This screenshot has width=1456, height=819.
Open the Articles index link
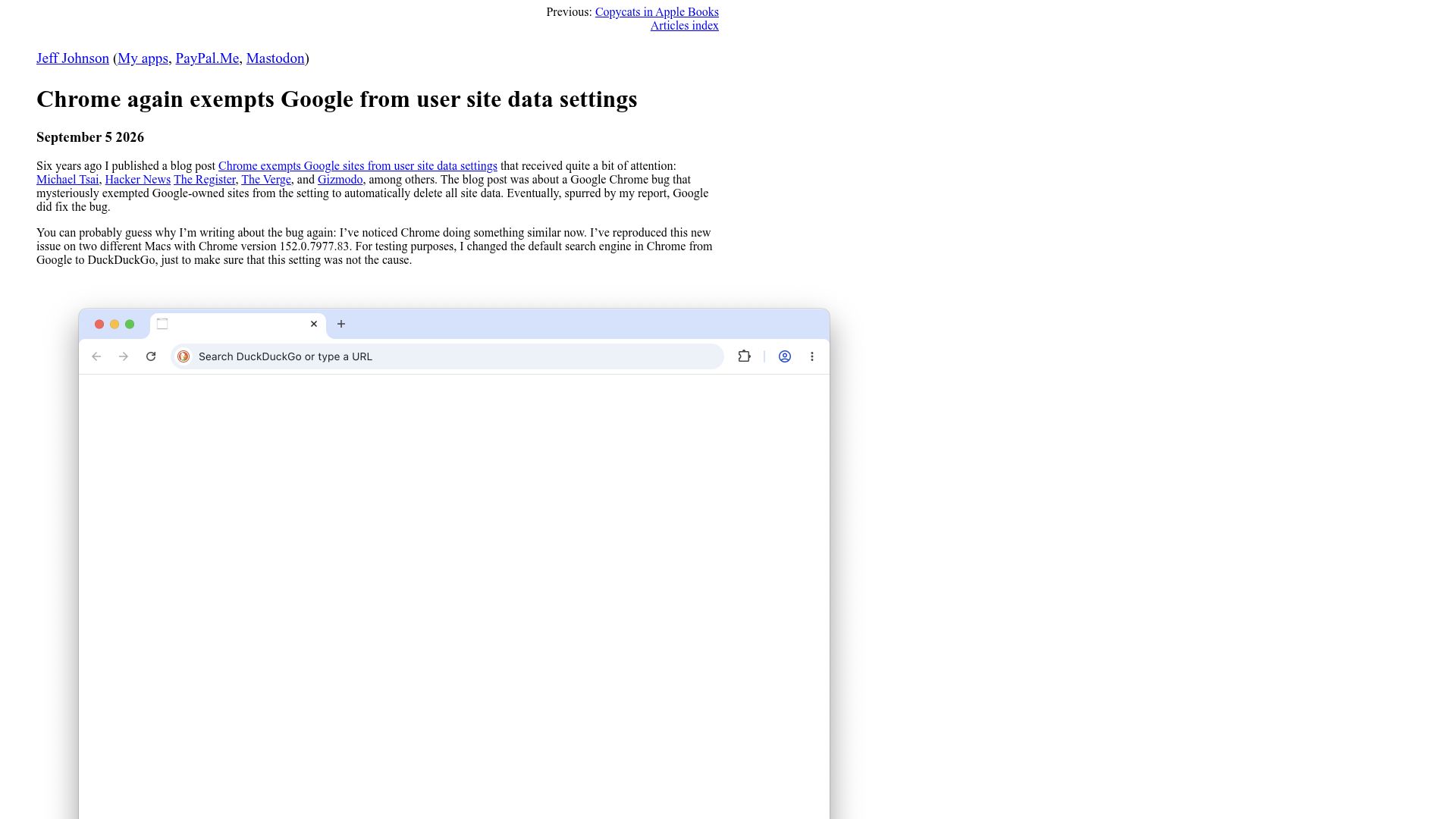pos(684,26)
